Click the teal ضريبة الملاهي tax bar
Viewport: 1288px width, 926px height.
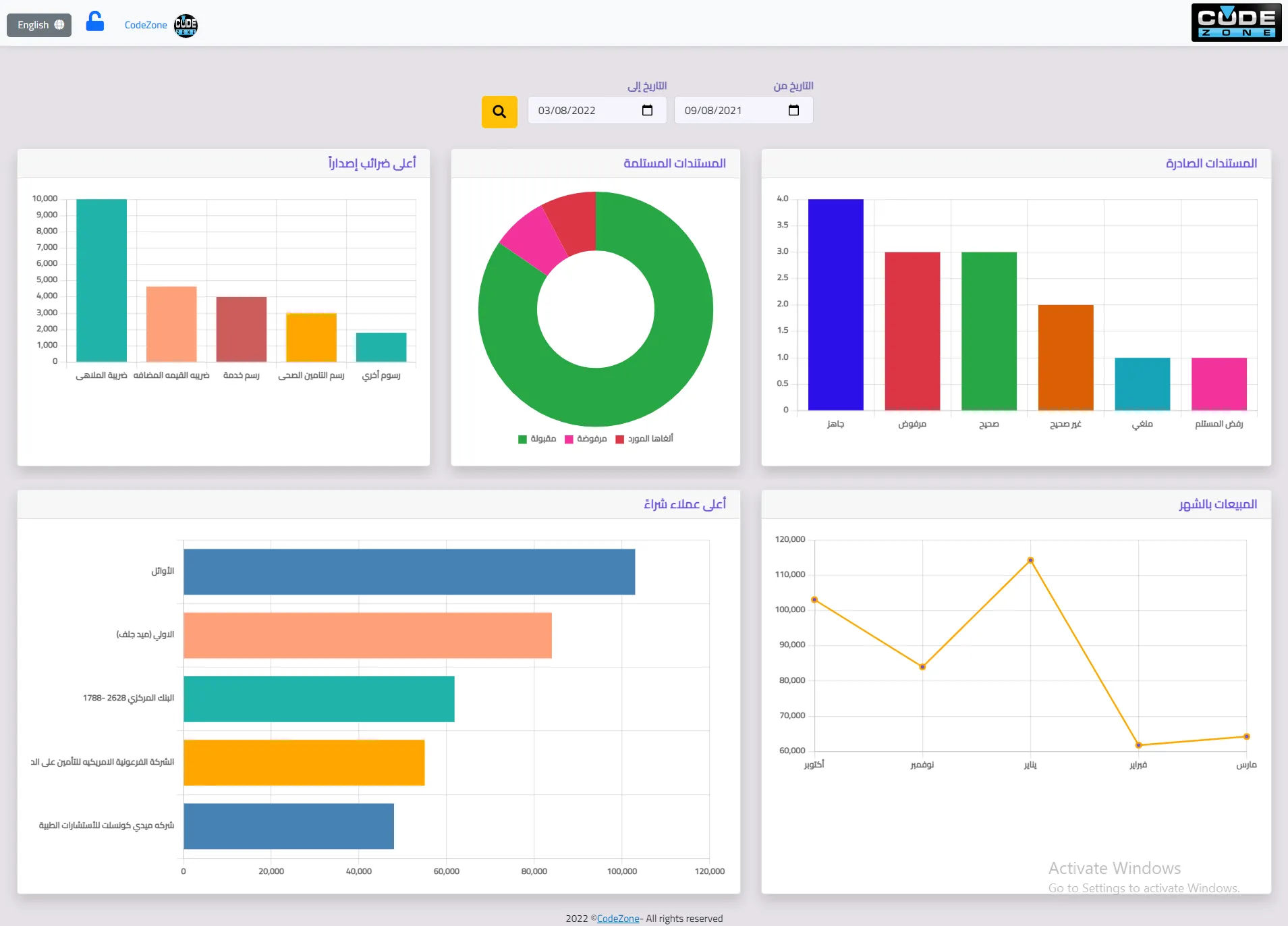click(101, 280)
